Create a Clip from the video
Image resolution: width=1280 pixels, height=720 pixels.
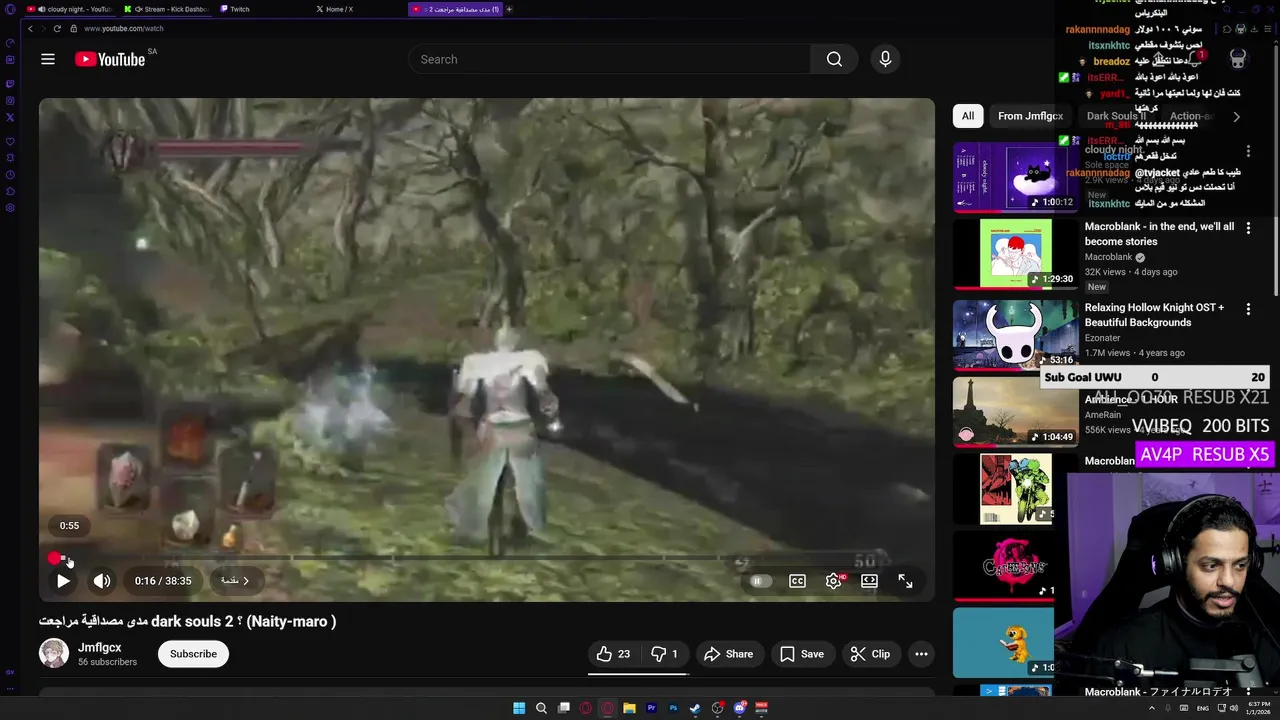(870, 654)
